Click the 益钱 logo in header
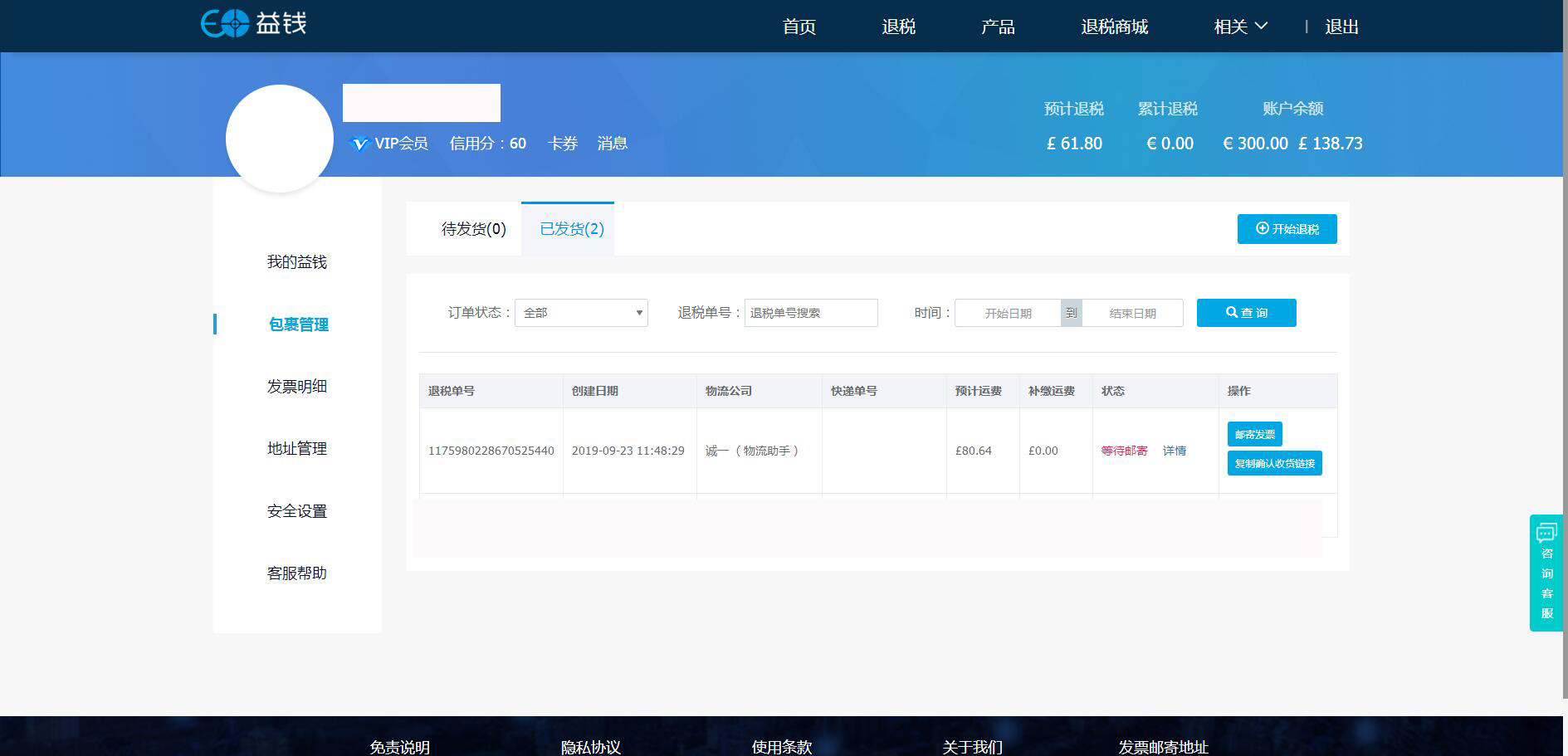 (254, 23)
